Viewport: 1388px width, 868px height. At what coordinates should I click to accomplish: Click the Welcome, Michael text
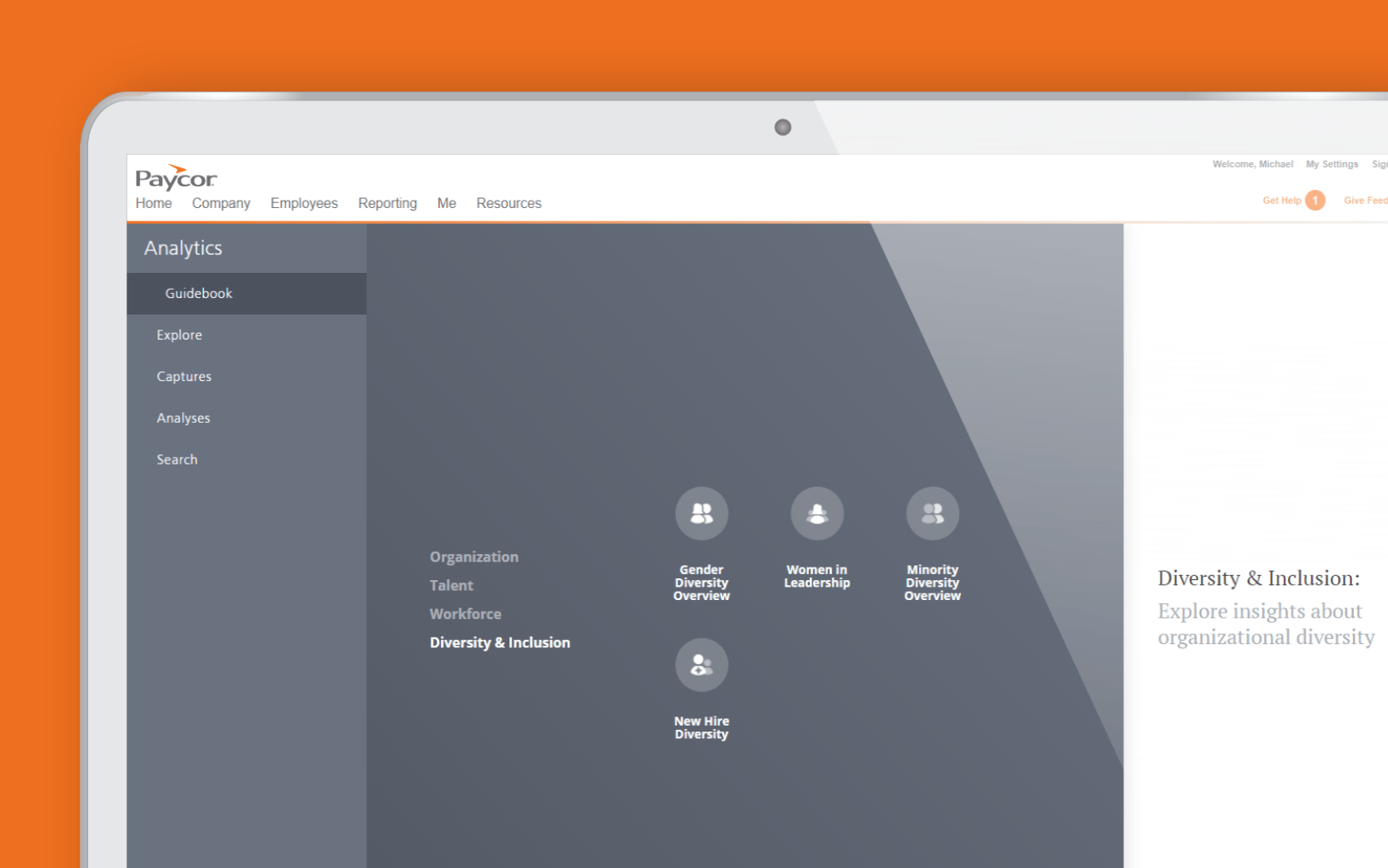(x=1253, y=165)
